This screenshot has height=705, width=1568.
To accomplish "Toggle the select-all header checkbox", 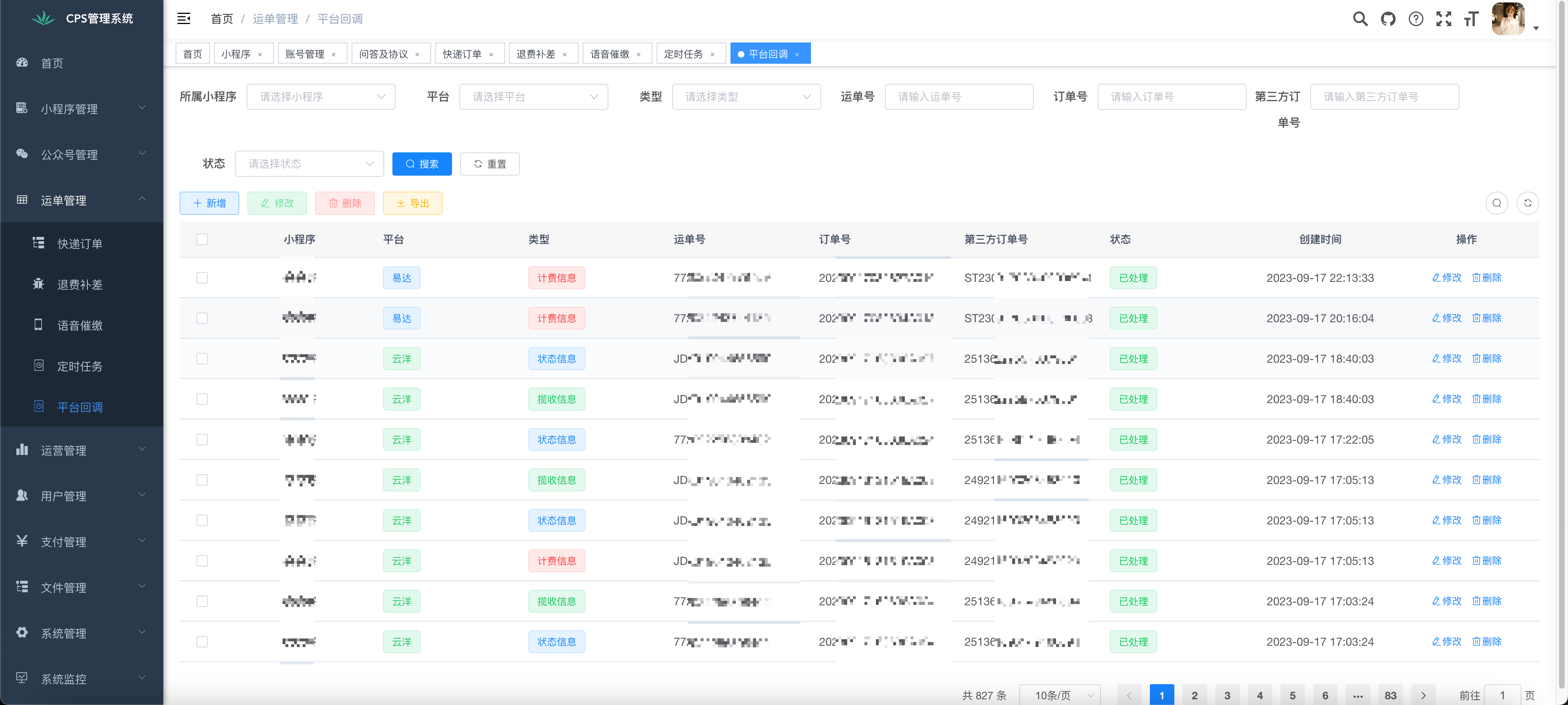I will pyautogui.click(x=202, y=239).
